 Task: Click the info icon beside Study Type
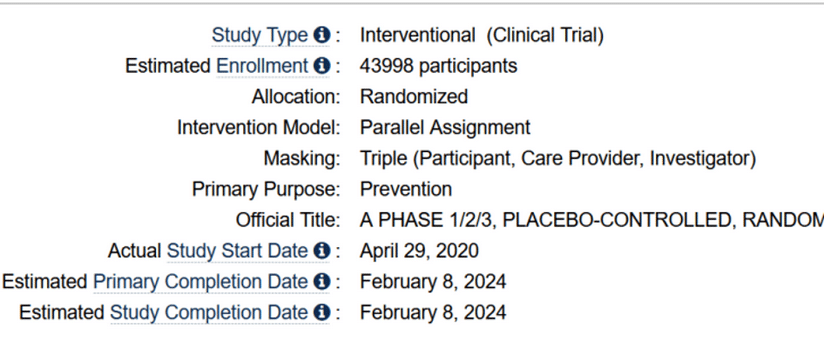pos(322,35)
